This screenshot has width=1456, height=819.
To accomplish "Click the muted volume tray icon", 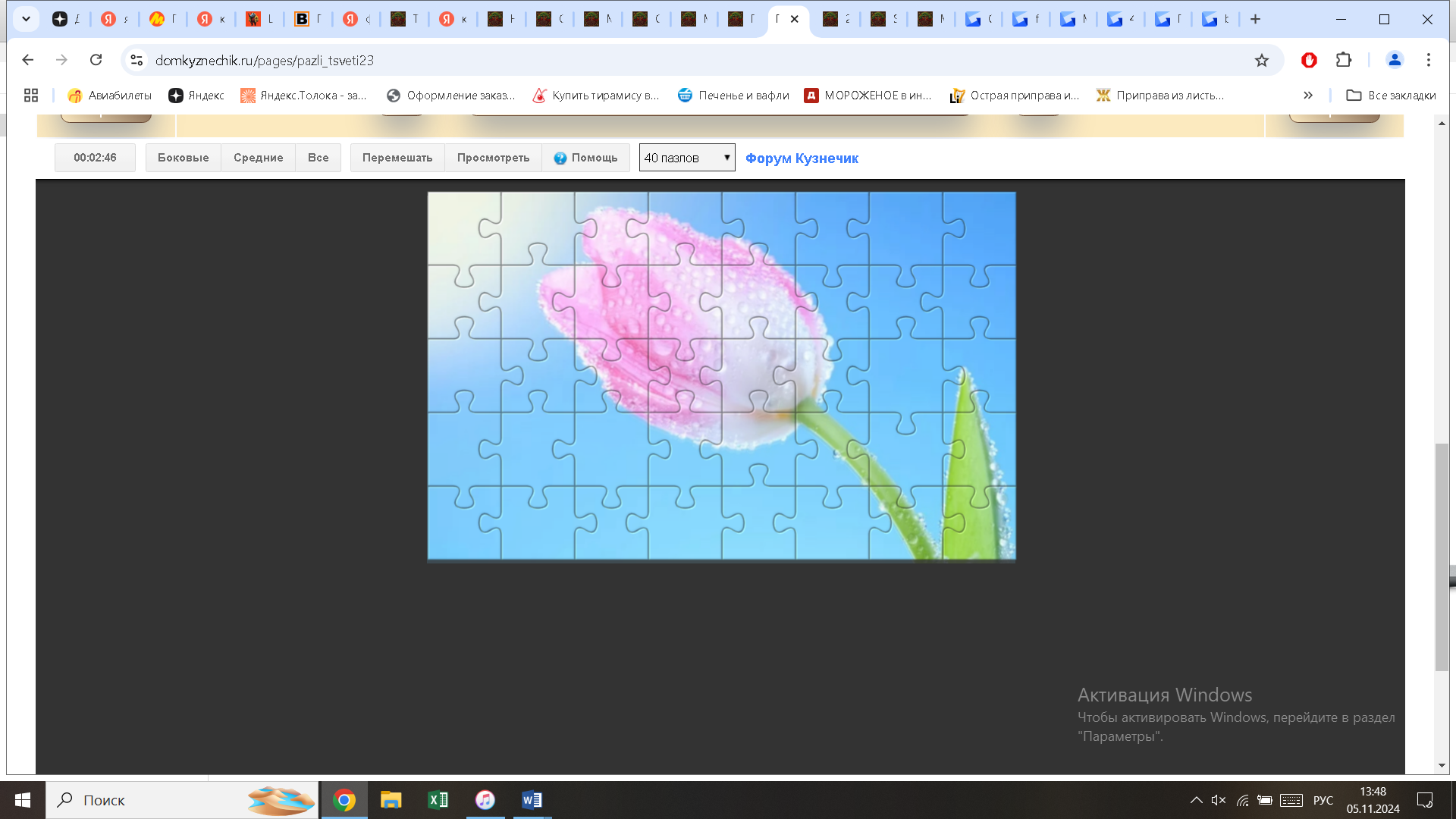I will tap(1219, 800).
